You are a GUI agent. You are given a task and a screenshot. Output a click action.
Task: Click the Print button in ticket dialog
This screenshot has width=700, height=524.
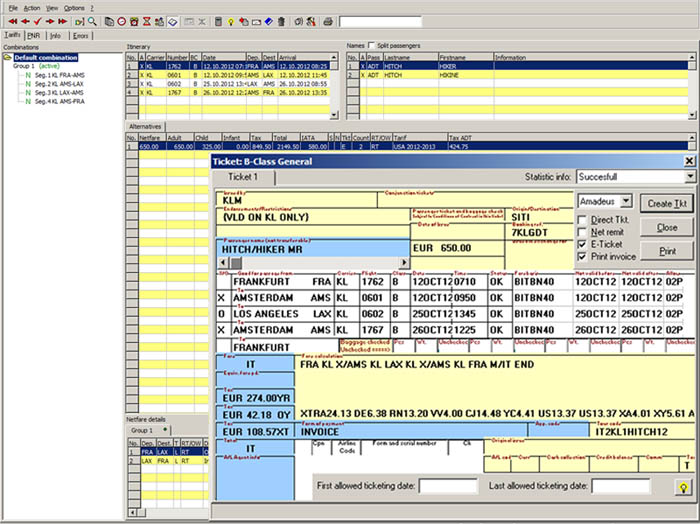667,251
